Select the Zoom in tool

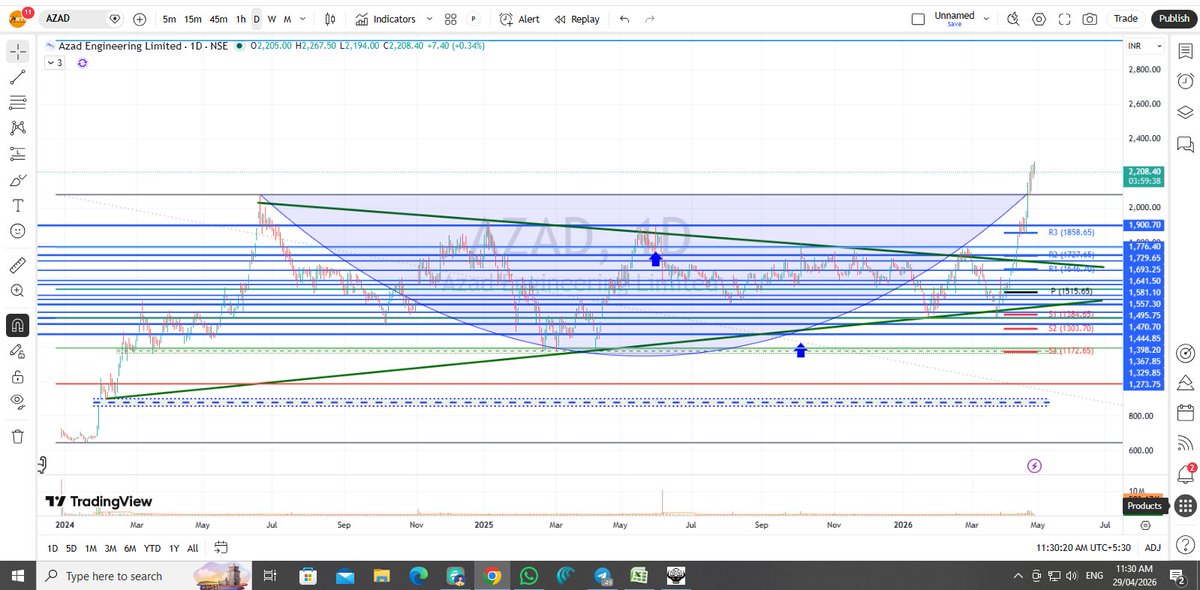[x=17, y=291]
